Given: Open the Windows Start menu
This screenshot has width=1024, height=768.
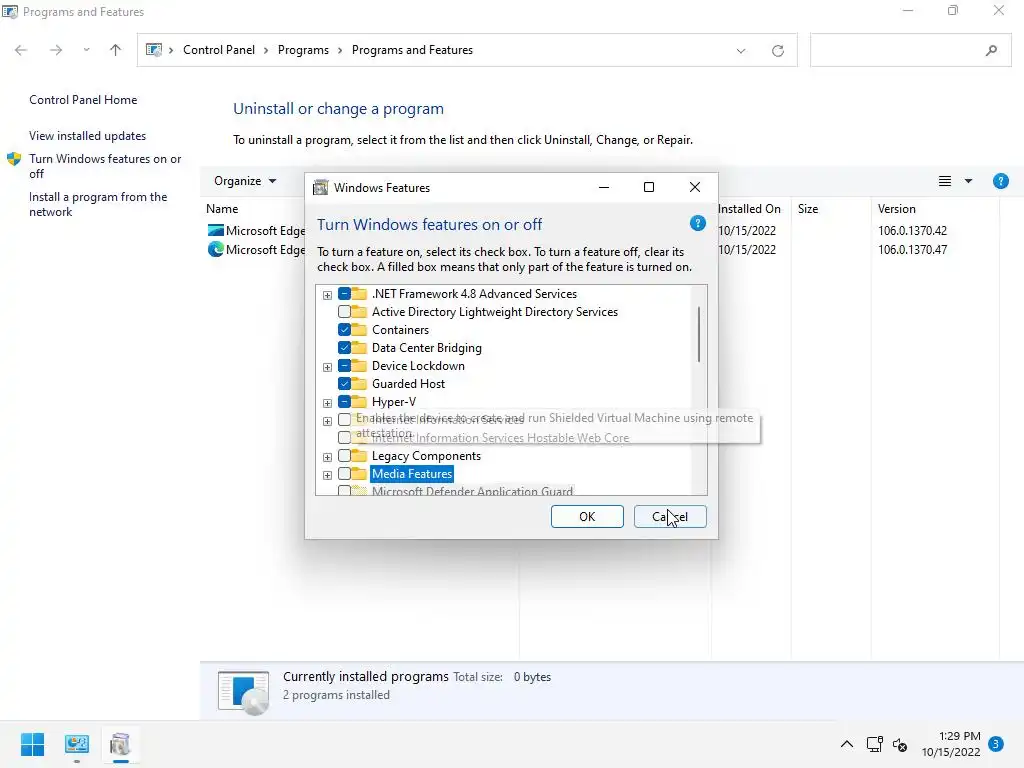Looking at the screenshot, I should (x=32, y=744).
